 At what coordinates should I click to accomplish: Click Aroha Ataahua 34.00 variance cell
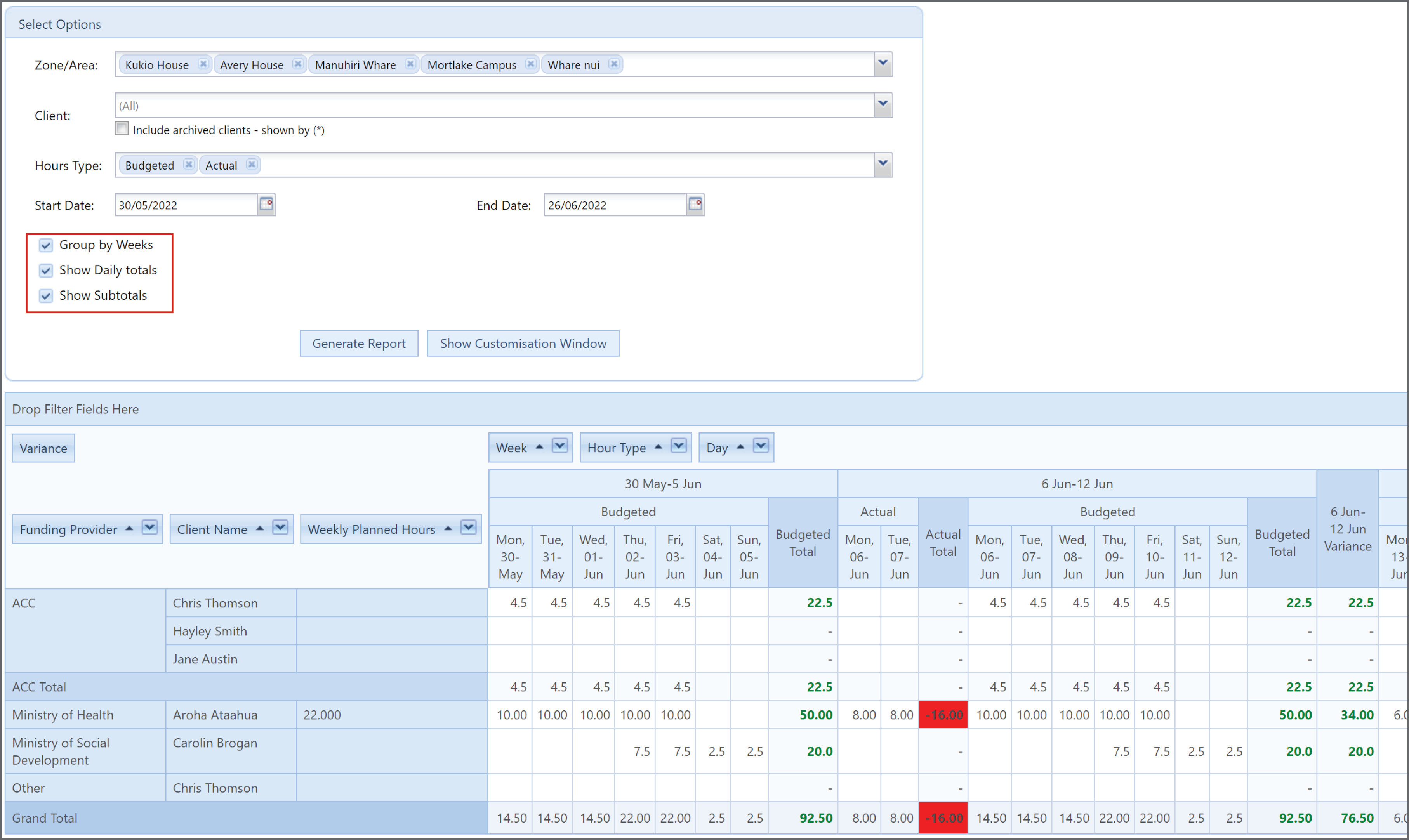click(x=1348, y=715)
